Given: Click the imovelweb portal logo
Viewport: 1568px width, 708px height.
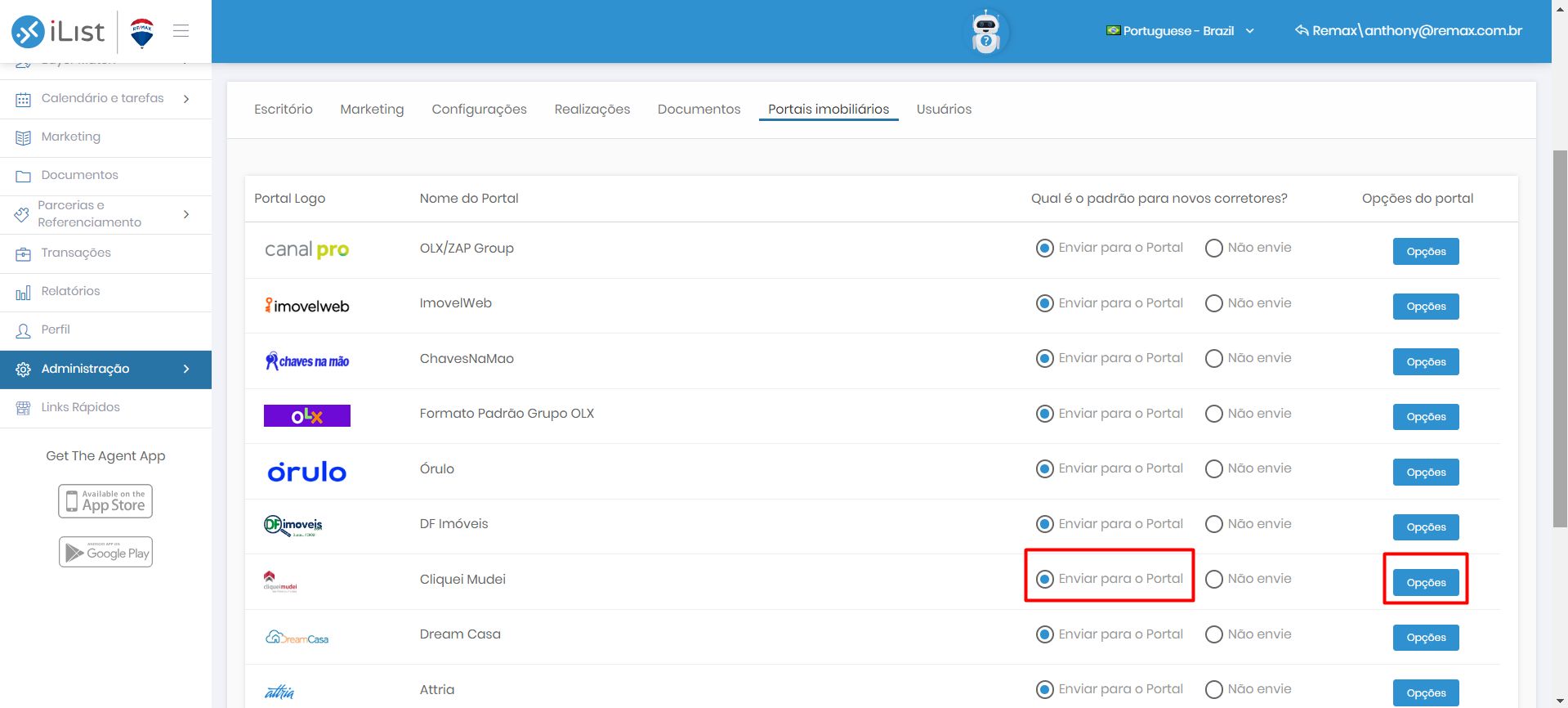Looking at the screenshot, I should (x=306, y=305).
